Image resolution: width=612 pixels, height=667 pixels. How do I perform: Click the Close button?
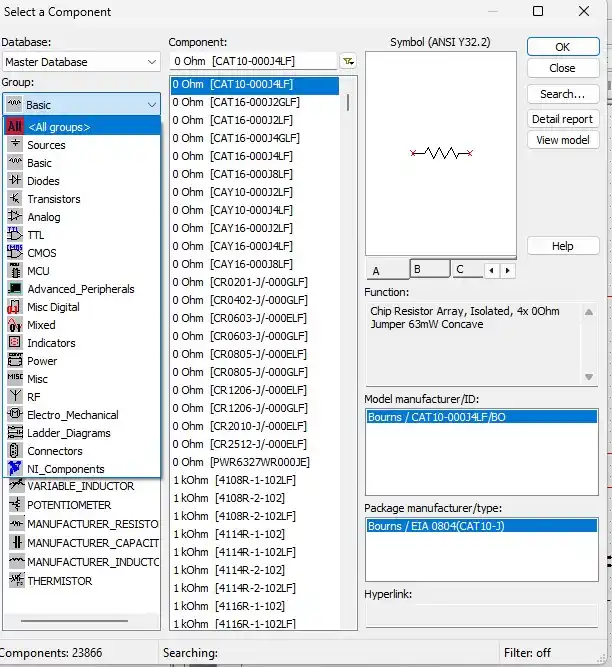pos(563,68)
